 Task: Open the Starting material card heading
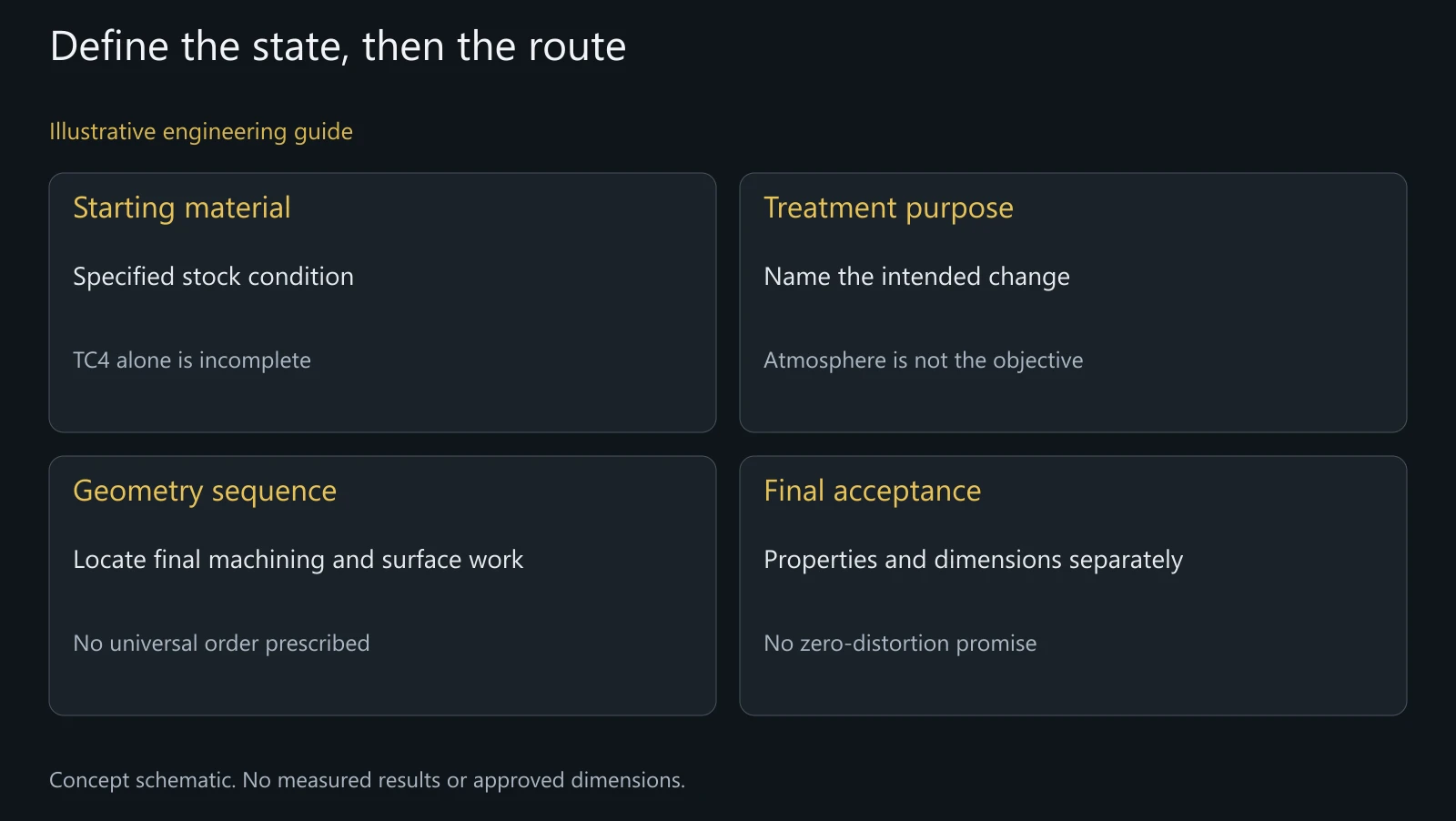coord(182,208)
